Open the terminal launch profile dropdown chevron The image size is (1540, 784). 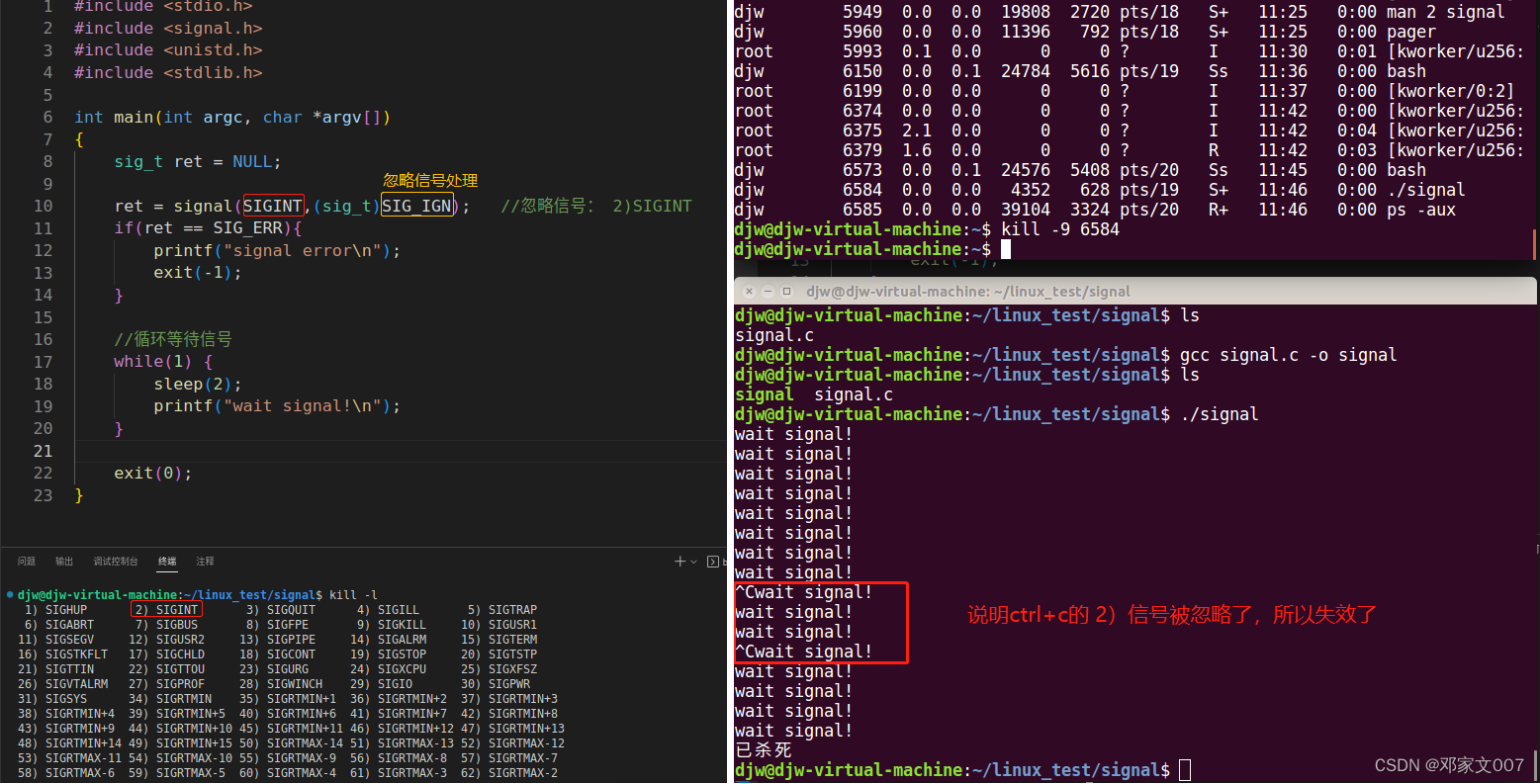(694, 562)
